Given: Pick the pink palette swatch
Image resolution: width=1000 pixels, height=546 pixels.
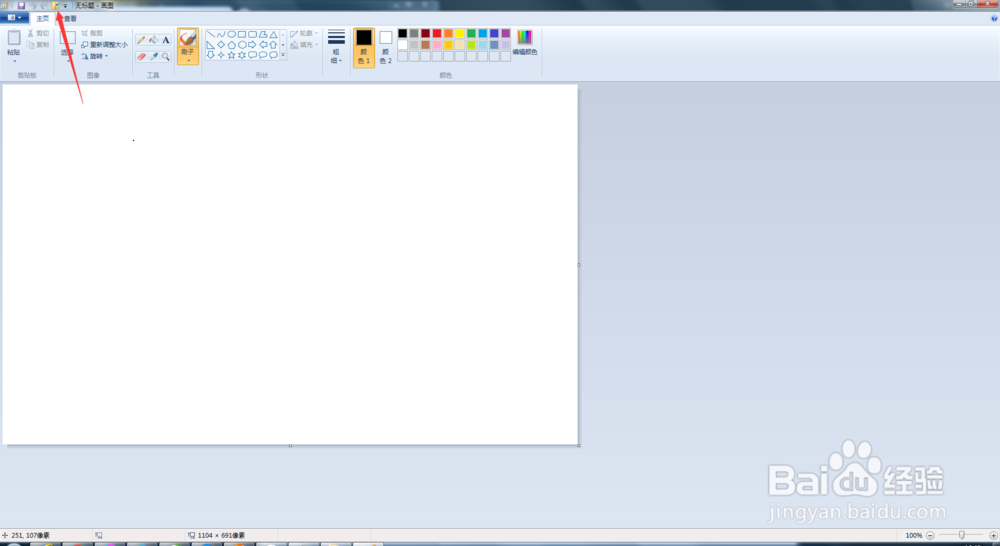Looking at the screenshot, I should [437, 45].
